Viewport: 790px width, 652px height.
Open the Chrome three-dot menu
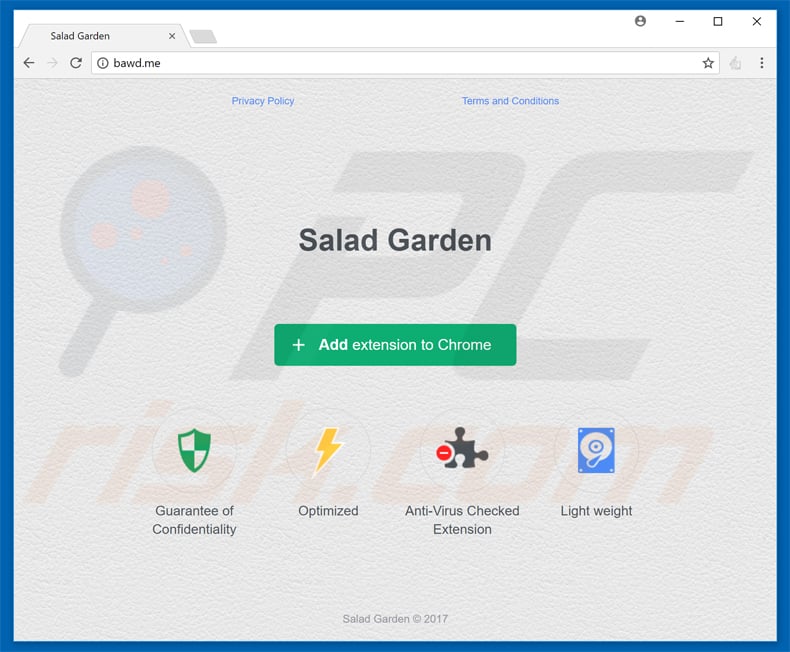click(x=761, y=63)
